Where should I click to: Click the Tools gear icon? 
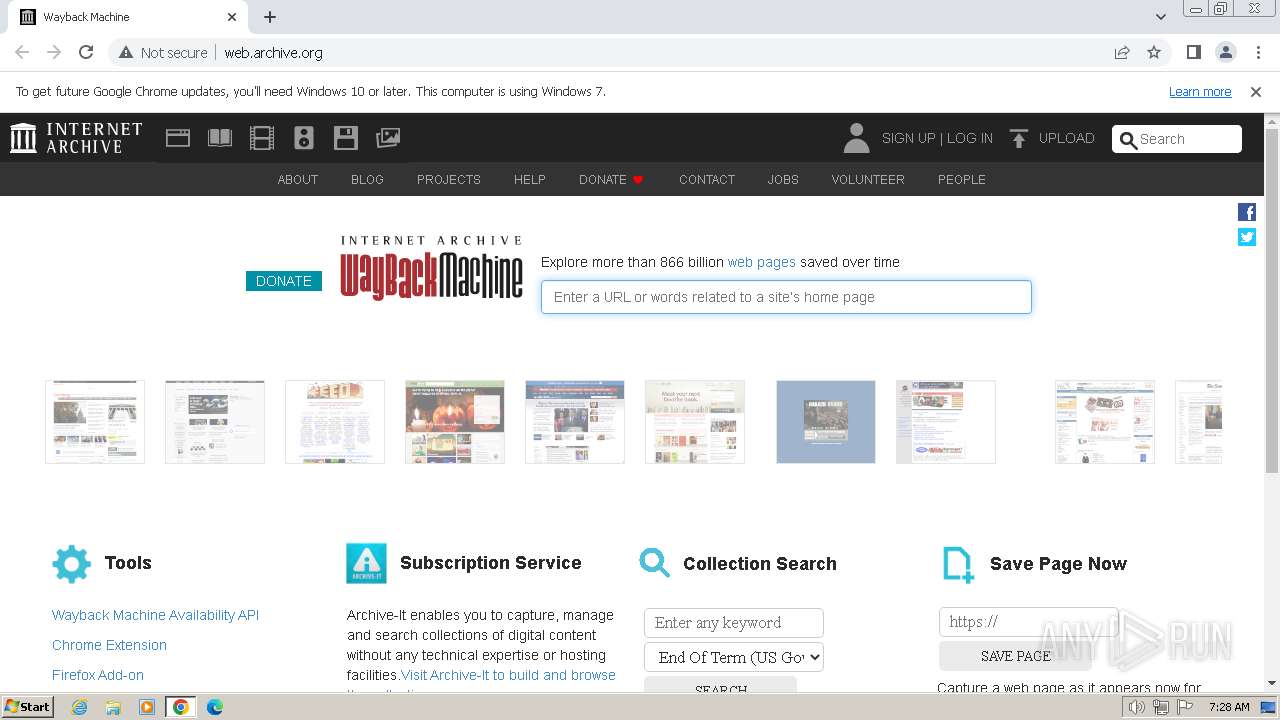click(x=71, y=564)
